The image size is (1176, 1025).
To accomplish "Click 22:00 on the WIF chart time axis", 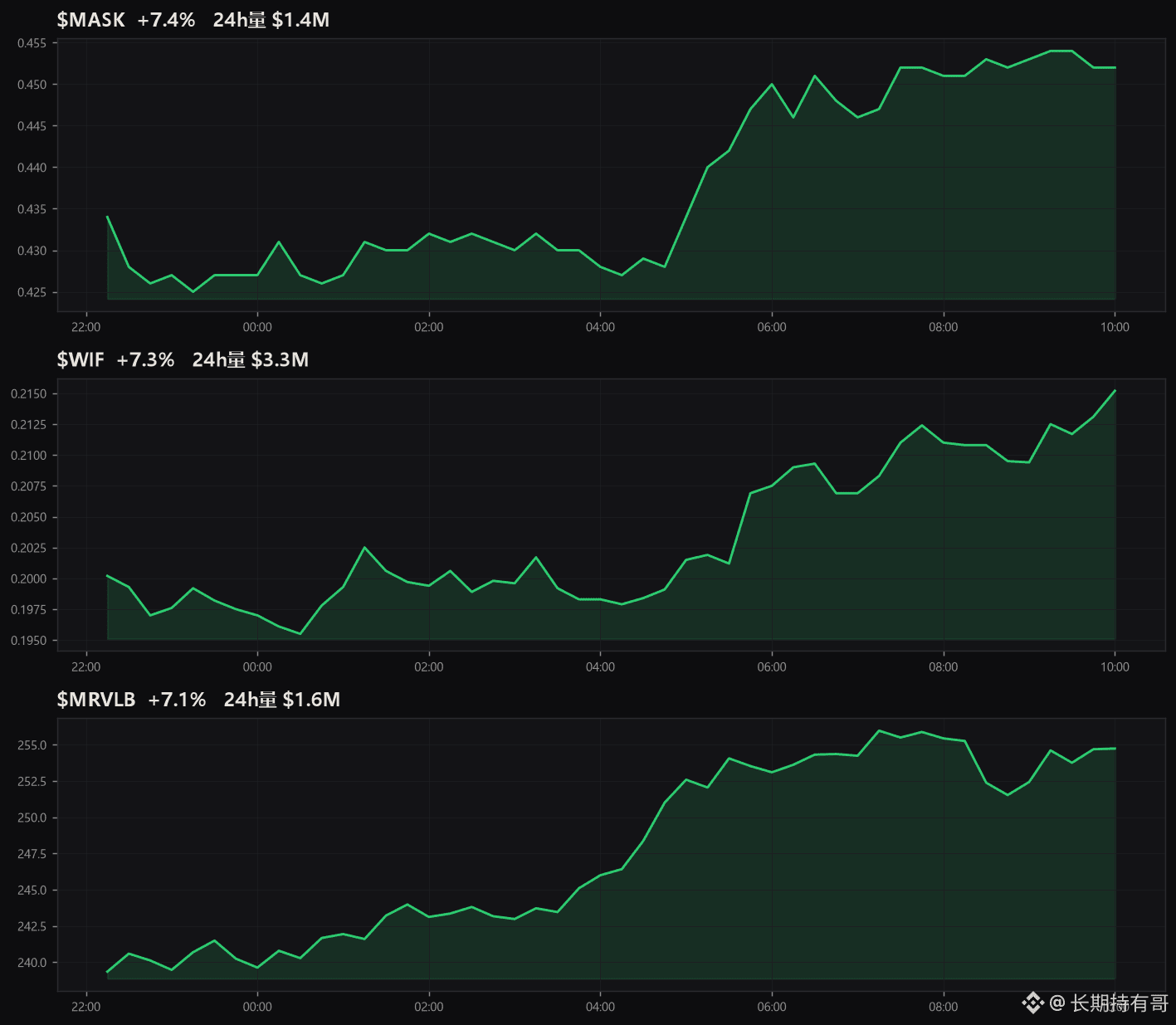I will (86, 667).
